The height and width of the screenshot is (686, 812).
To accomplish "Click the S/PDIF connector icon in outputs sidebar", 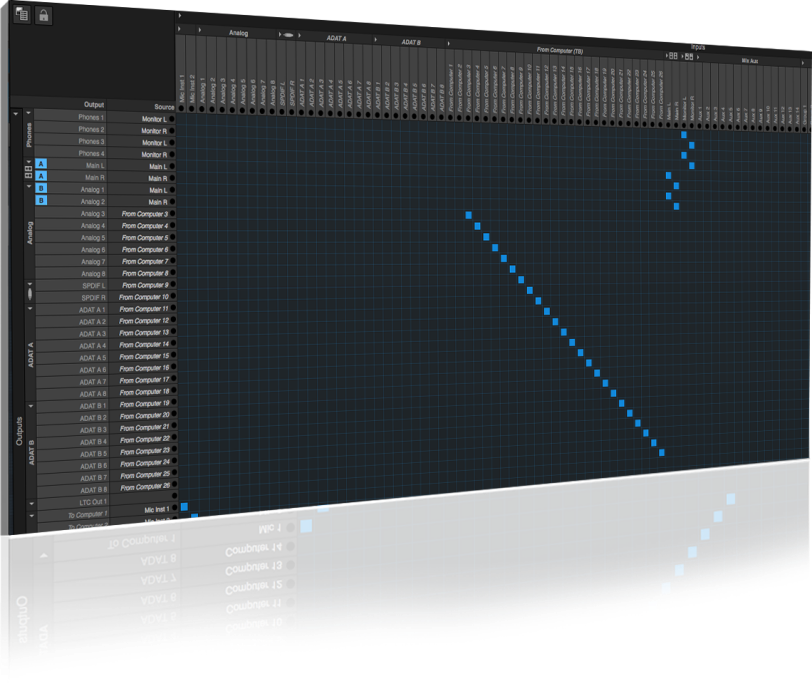I will tap(29, 296).
